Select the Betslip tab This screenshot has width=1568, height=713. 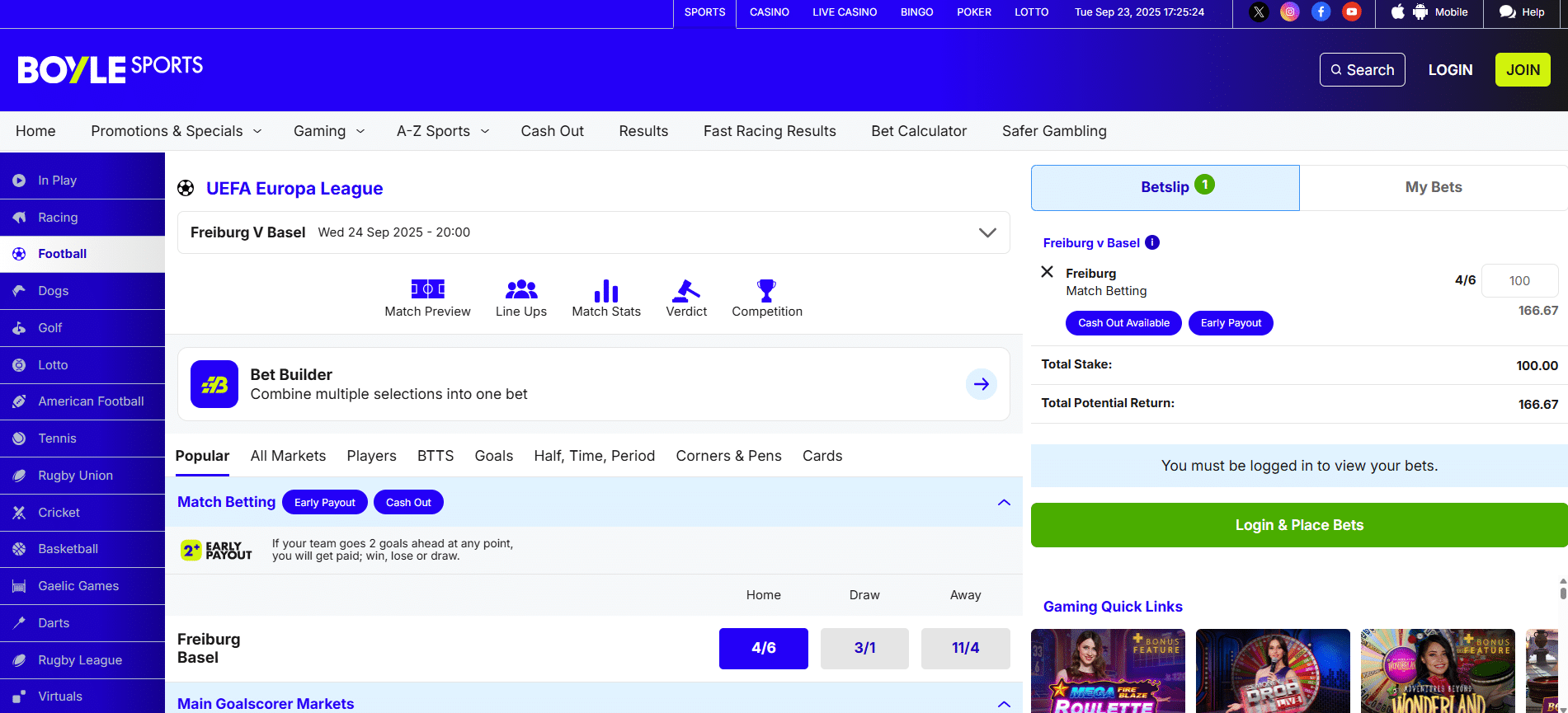(1165, 187)
